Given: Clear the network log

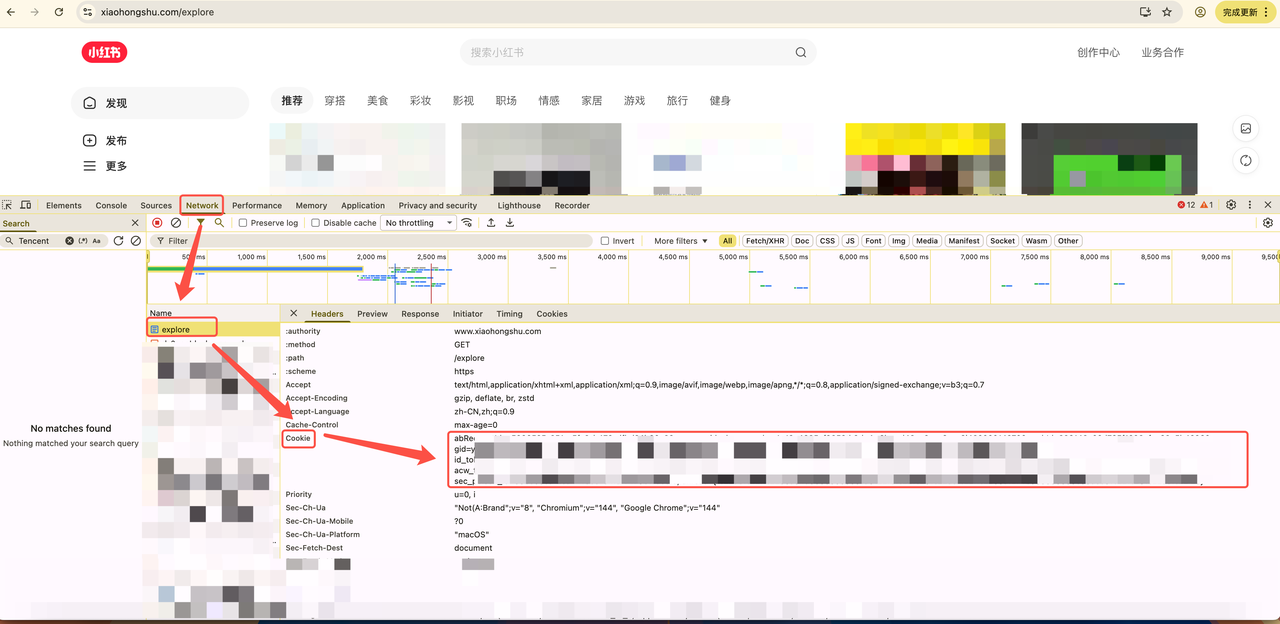Looking at the screenshot, I should [x=176, y=223].
